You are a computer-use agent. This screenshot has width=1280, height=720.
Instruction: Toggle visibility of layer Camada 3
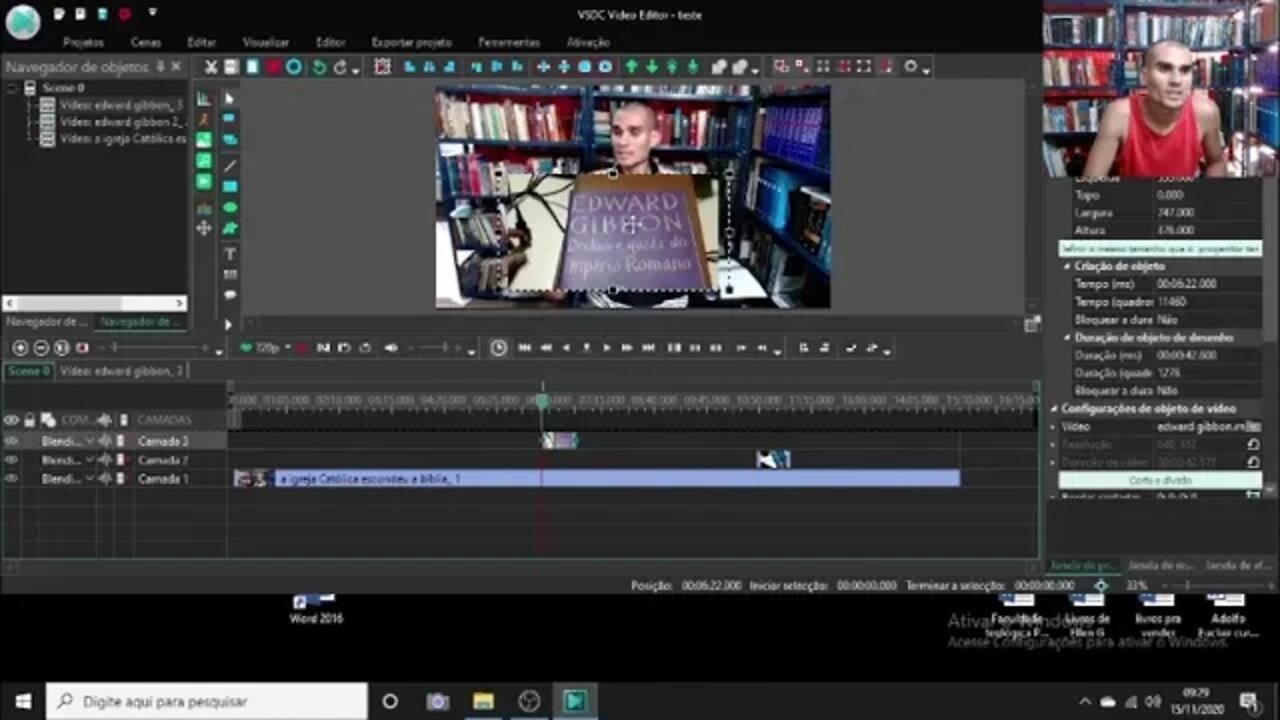coord(11,441)
